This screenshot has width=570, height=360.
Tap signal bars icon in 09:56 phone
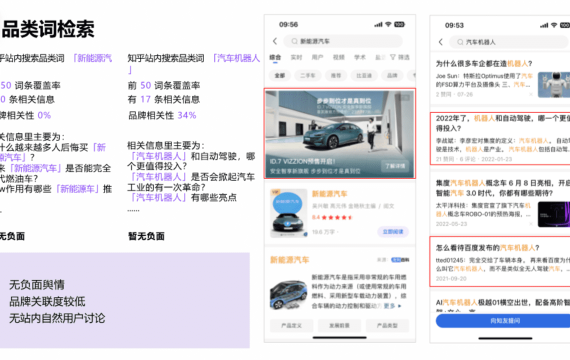378,24
